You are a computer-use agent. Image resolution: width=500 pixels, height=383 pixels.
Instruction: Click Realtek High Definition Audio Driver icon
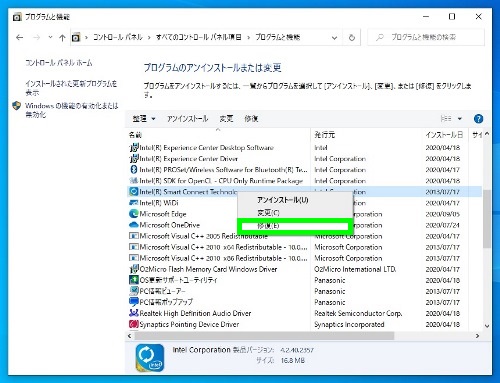[x=134, y=313]
